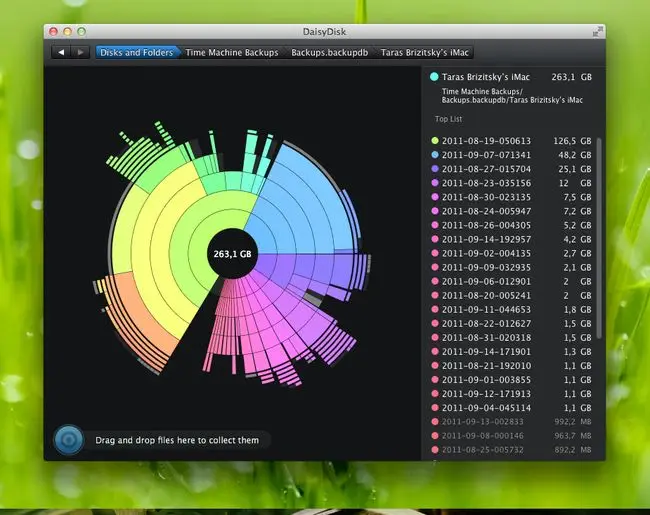
Task: Select backup 2011-08-23-035156
Action: 512,183
